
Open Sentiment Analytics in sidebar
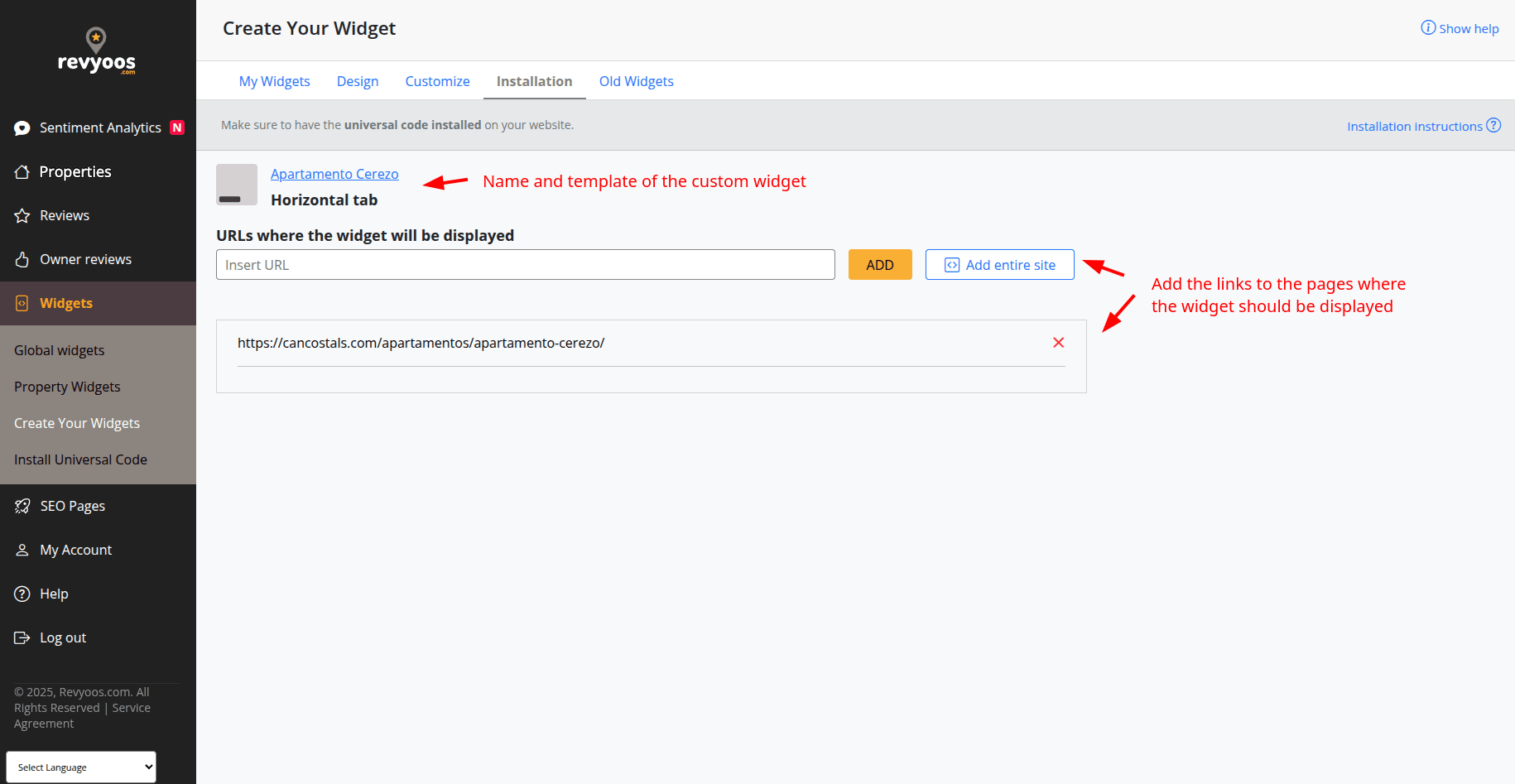click(99, 127)
